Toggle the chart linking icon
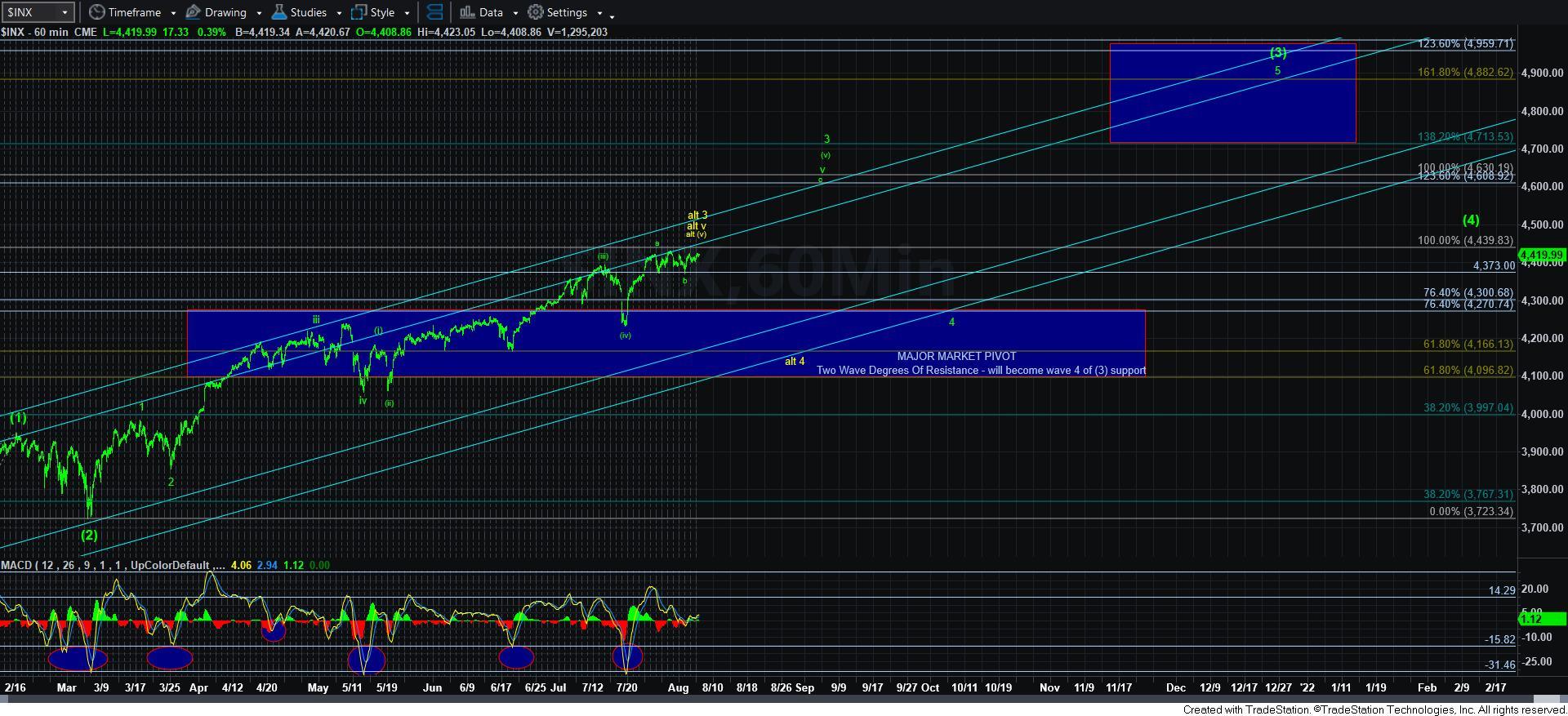This screenshot has height=716, width=1568. (435, 12)
